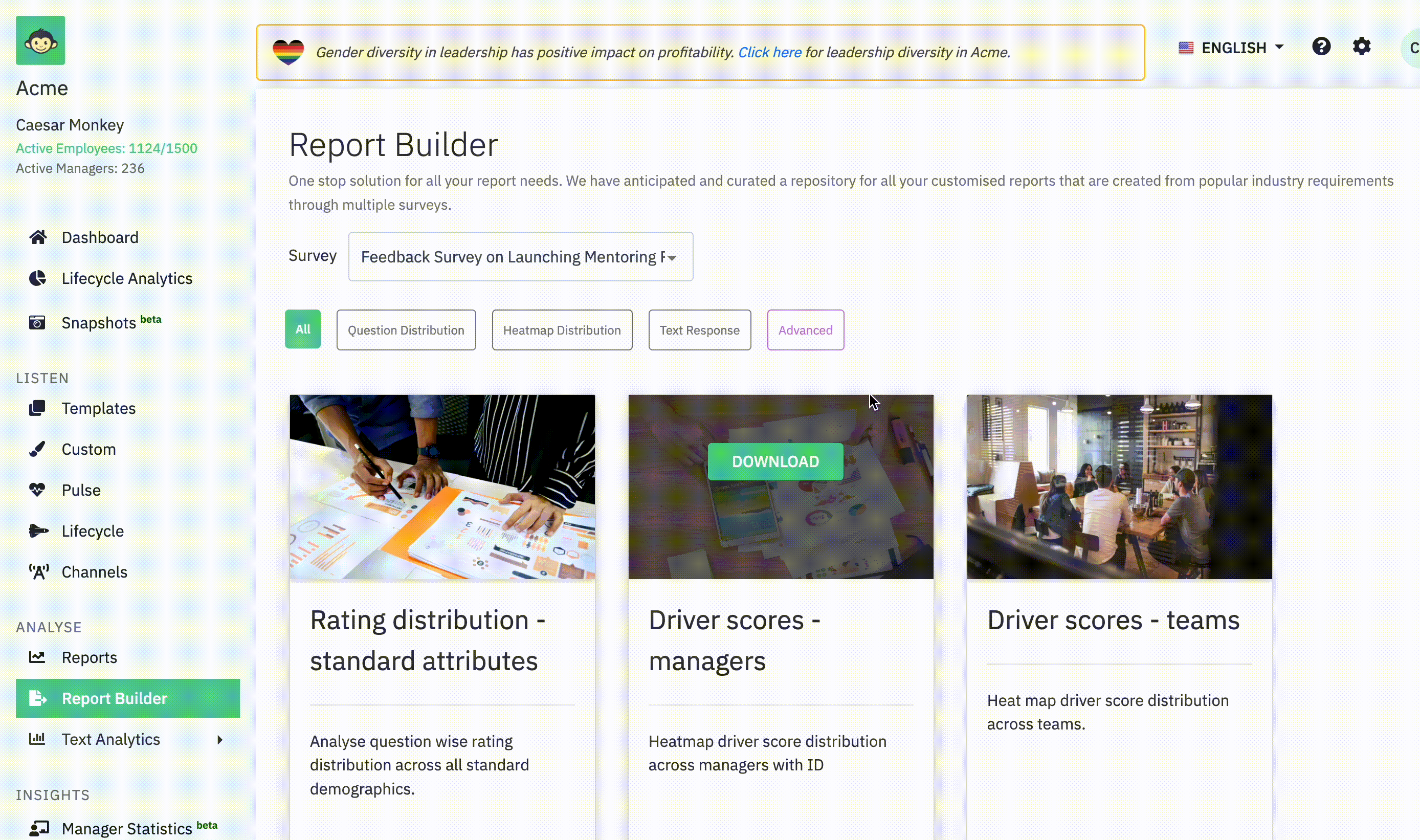Open Pulse under Listen
The height and width of the screenshot is (840, 1420).
point(81,490)
